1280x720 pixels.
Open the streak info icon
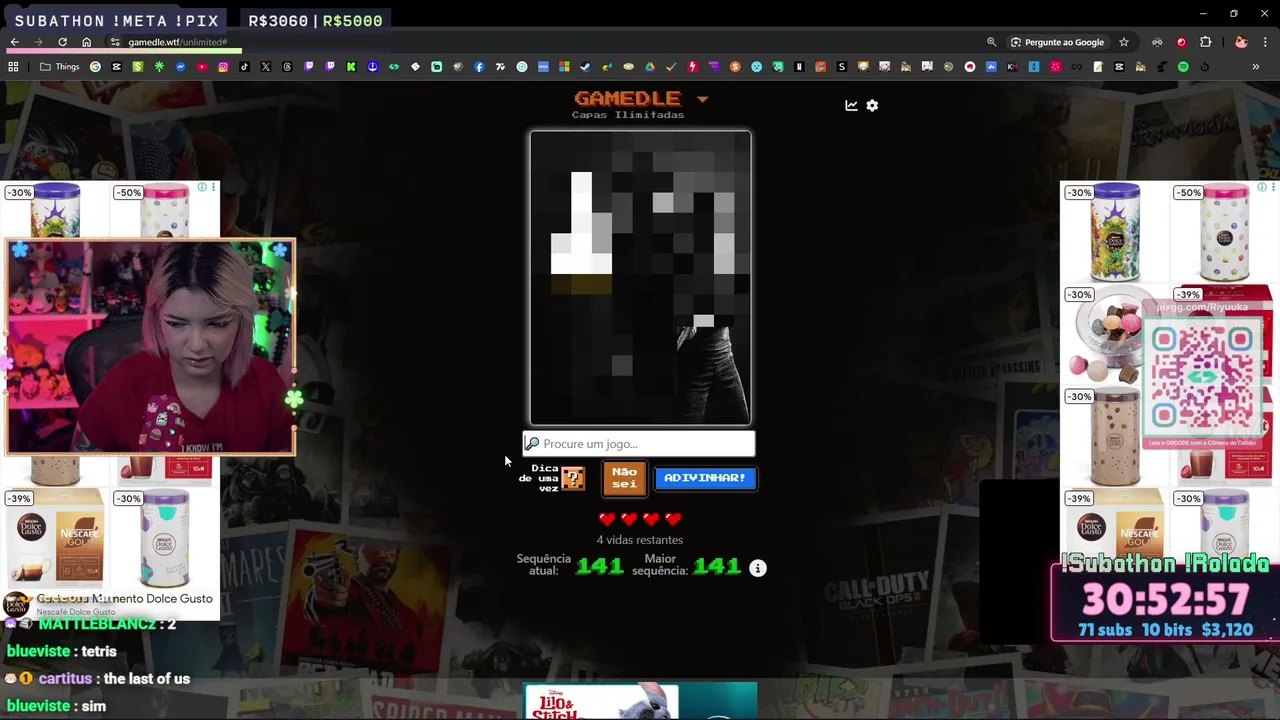pyautogui.click(x=758, y=568)
